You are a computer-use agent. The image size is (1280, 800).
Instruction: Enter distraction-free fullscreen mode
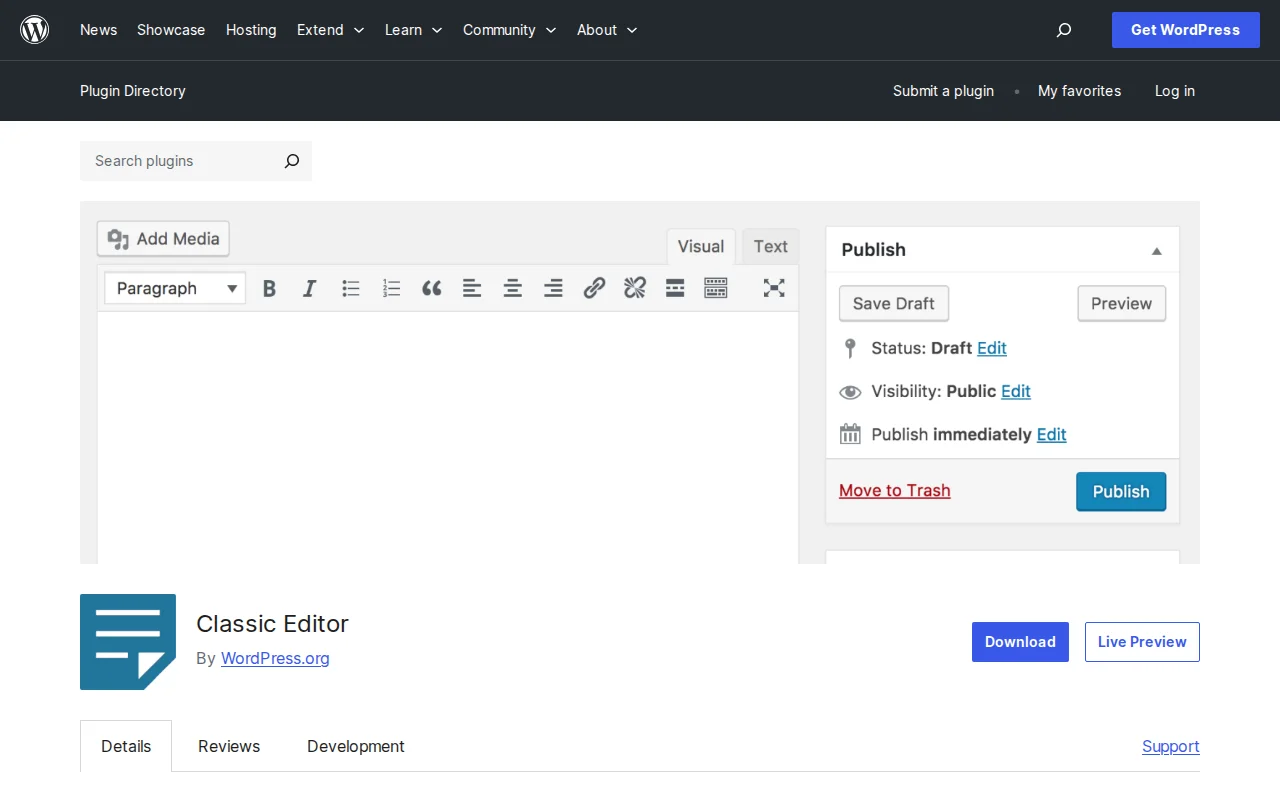774,288
